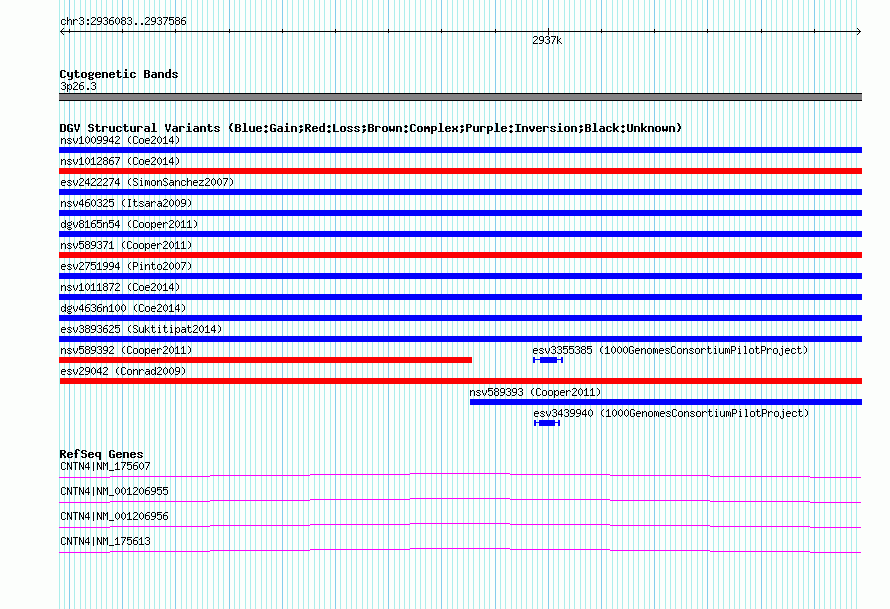The width and height of the screenshot is (890, 609).
Task: Open variant dgv4636n100 (Coe2014) label
Action: point(123,308)
